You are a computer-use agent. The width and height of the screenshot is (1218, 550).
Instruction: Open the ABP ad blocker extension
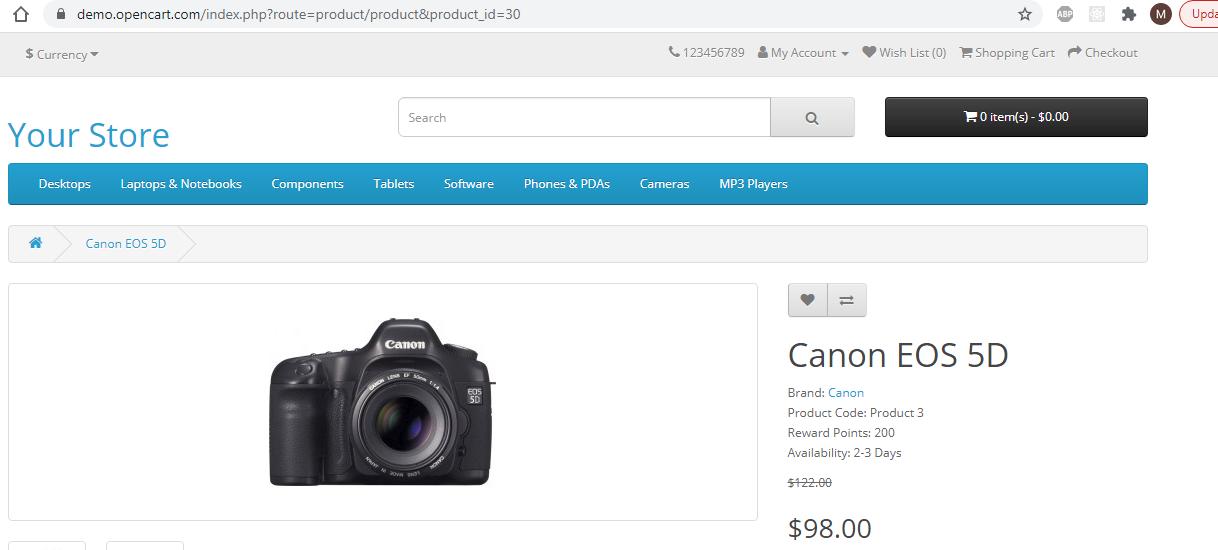click(x=1065, y=14)
